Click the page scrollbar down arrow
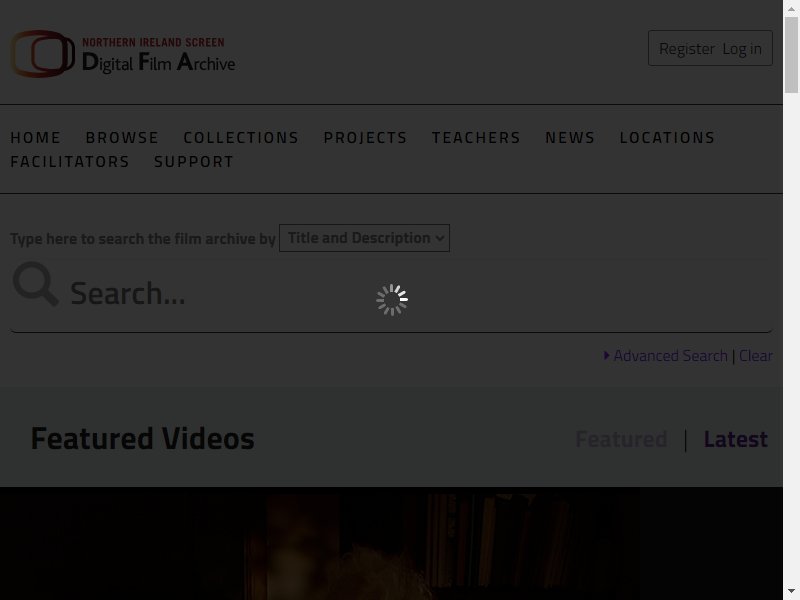 [791, 592]
